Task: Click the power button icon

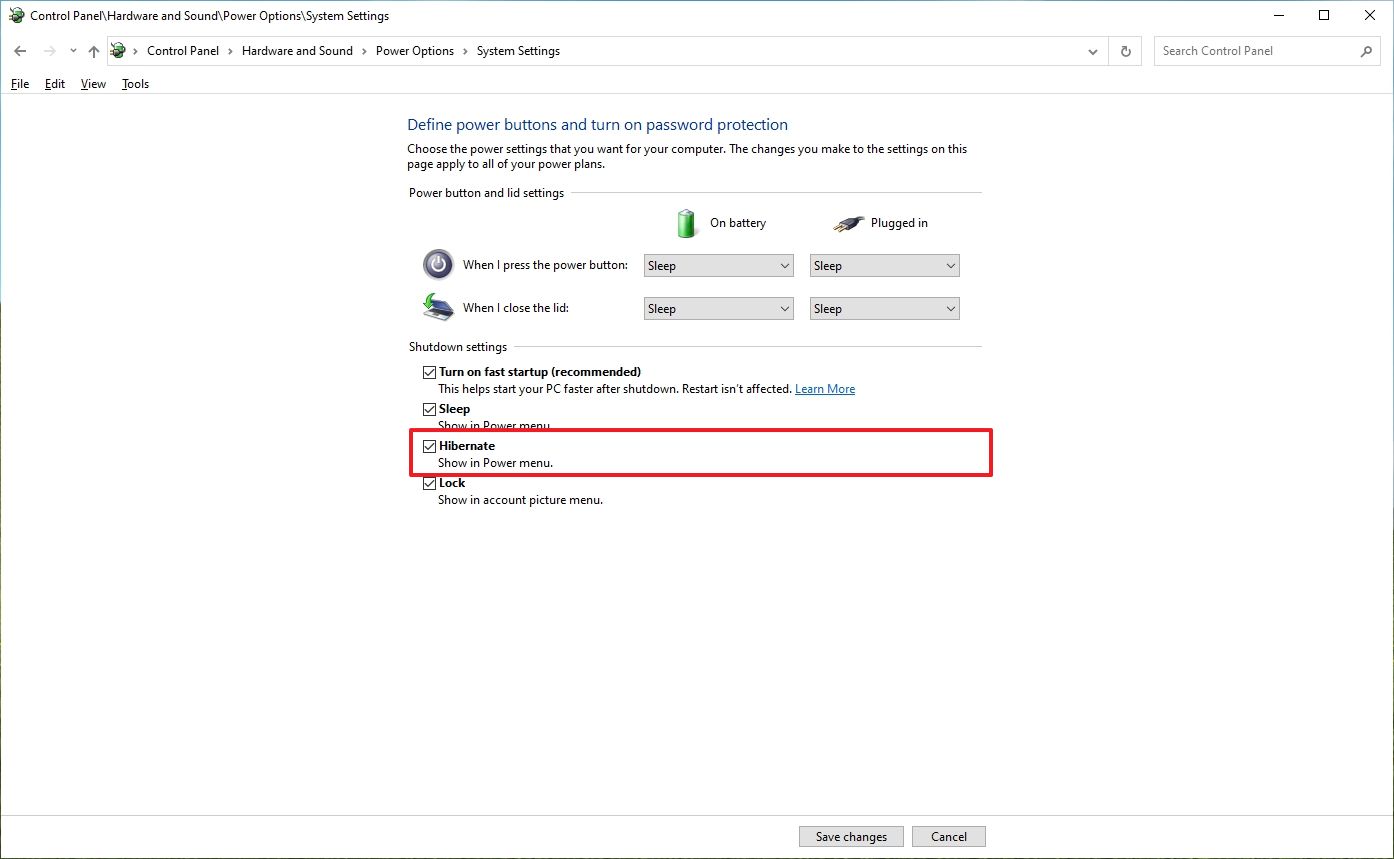Action: [438, 265]
